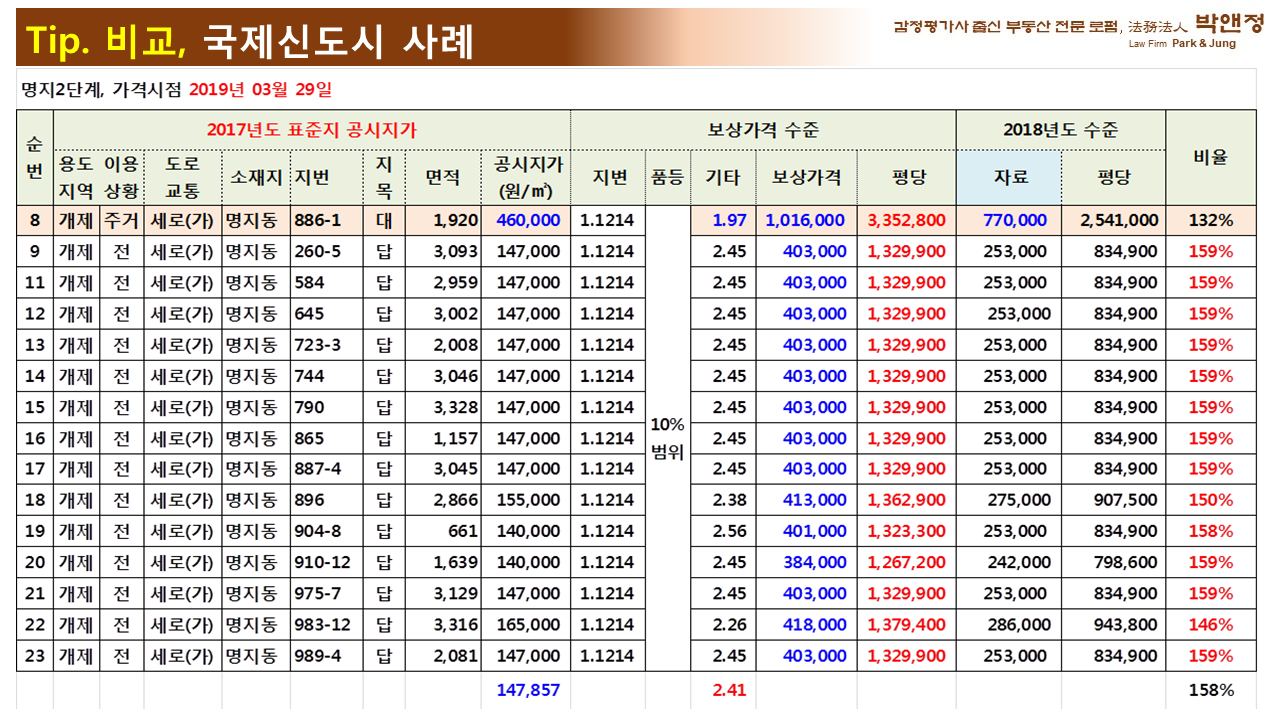
Task: Click the 보상가격 수준 column group header
Action: pyautogui.click(x=762, y=129)
